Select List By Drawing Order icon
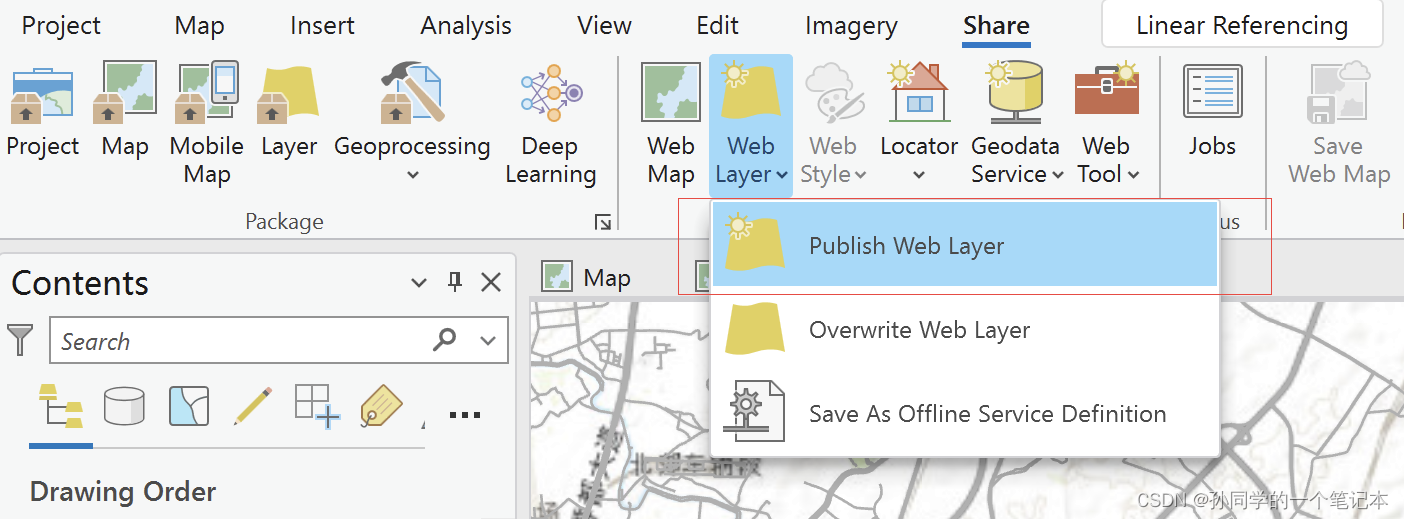 (x=61, y=407)
